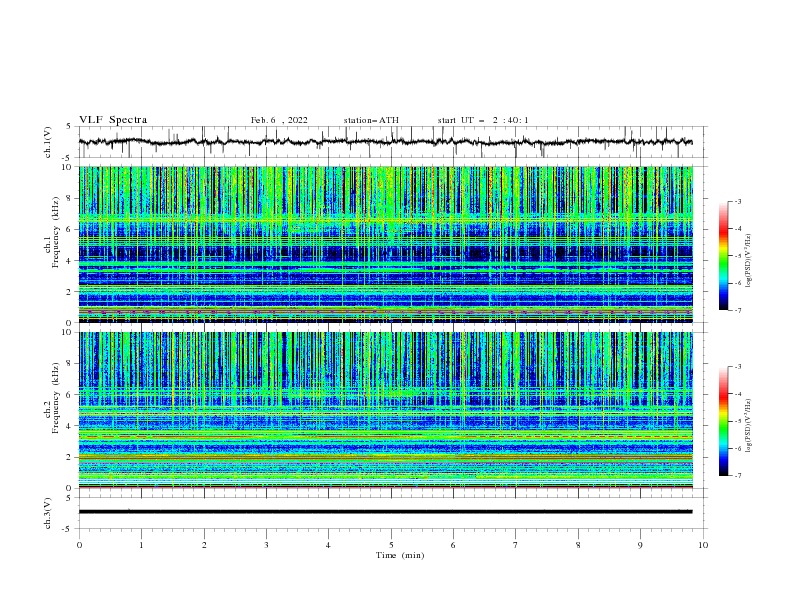
Task: Click time-axis tick label '4'
Action: (x=329, y=545)
